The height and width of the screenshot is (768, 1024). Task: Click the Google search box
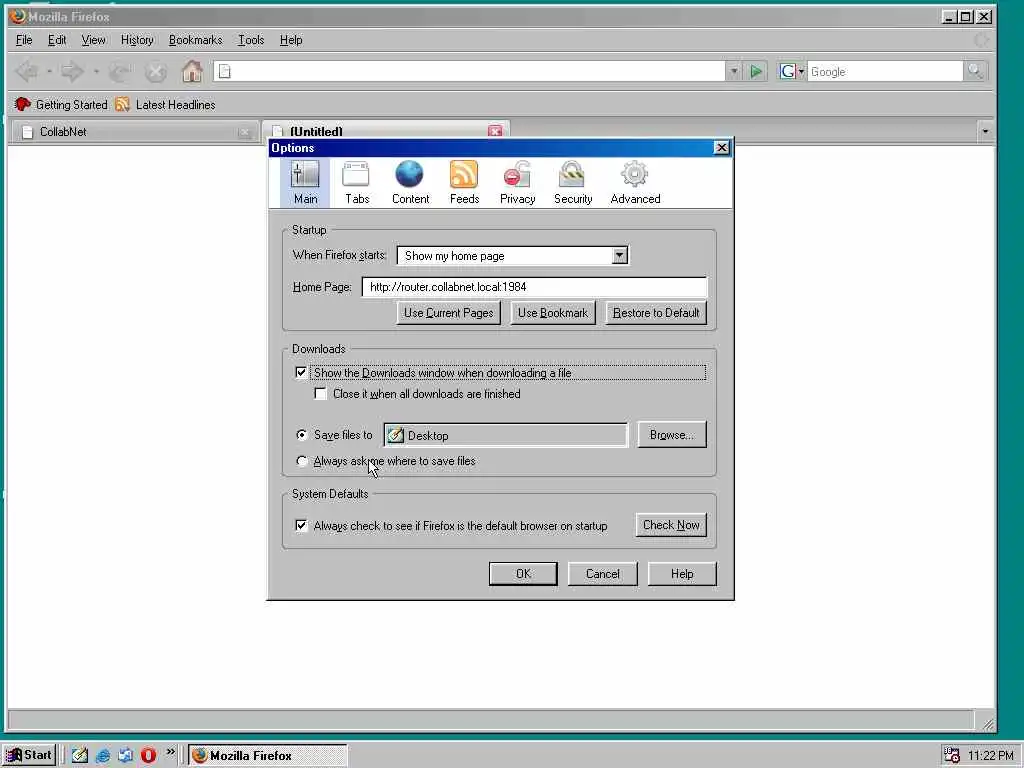pos(885,71)
